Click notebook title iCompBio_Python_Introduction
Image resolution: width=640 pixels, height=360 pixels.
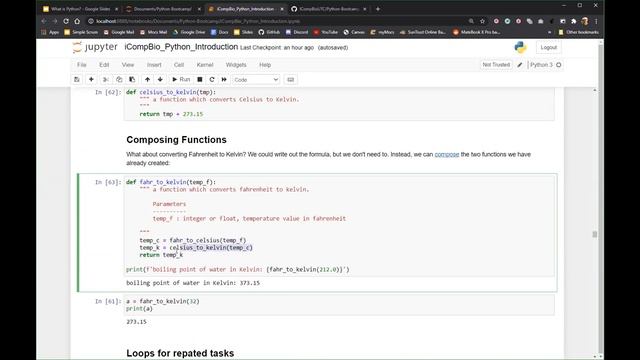tap(181, 47)
